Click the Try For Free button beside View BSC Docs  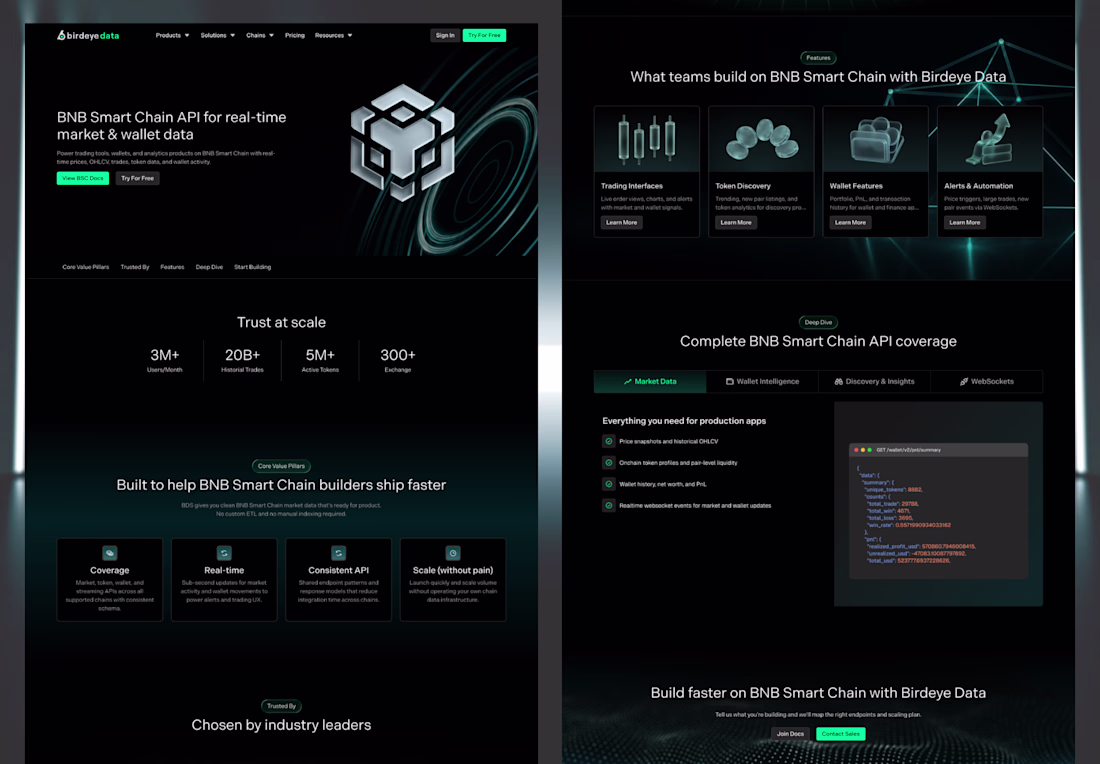click(138, 178)
